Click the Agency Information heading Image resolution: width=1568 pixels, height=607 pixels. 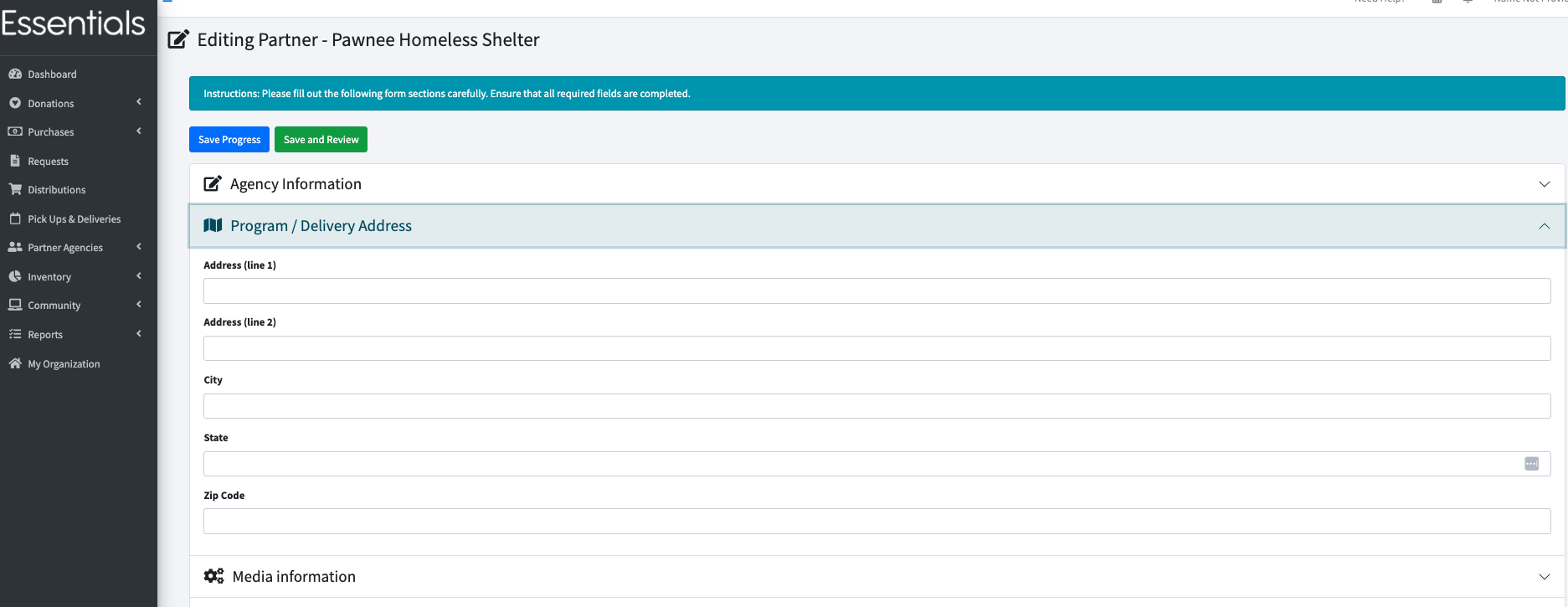coord(296,184)
